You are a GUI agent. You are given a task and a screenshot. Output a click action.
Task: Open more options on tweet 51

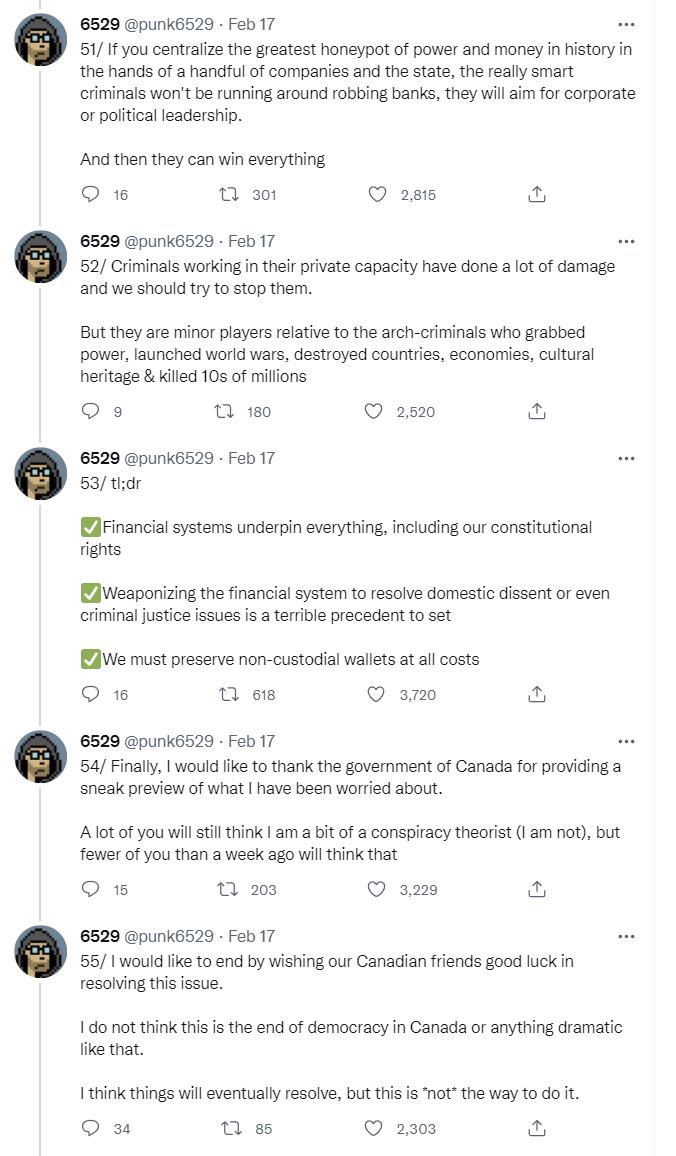626,24
